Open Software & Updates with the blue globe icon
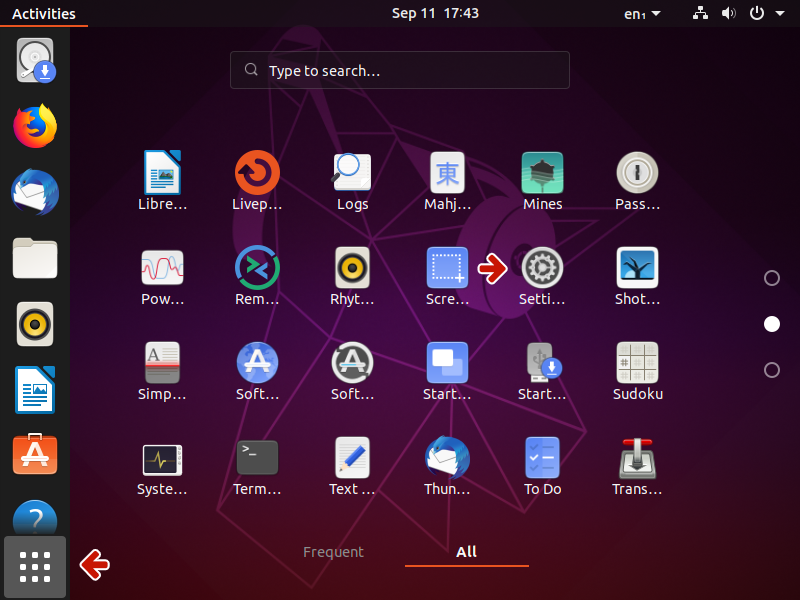This screenshot has width=800, height=600. point(257,371)
